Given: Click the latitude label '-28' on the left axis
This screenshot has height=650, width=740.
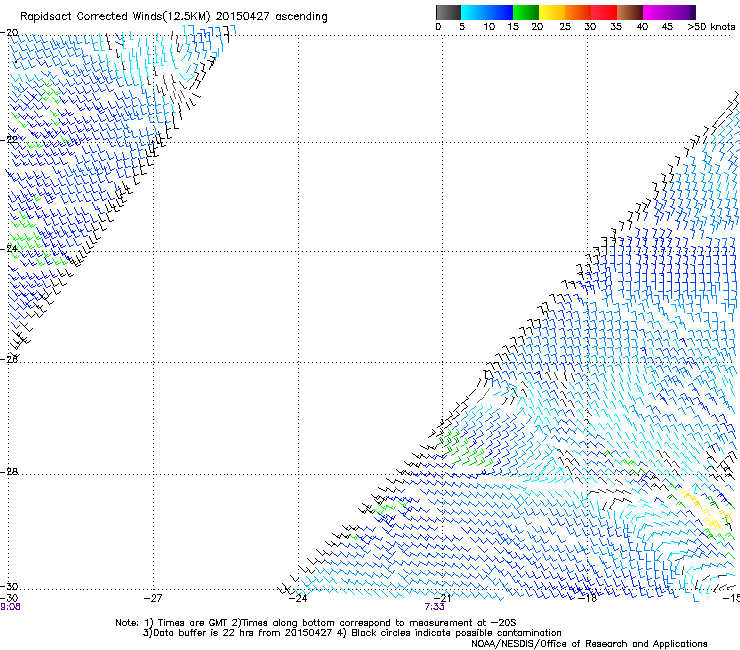Looking at the screenshot, I should (9, 472).
